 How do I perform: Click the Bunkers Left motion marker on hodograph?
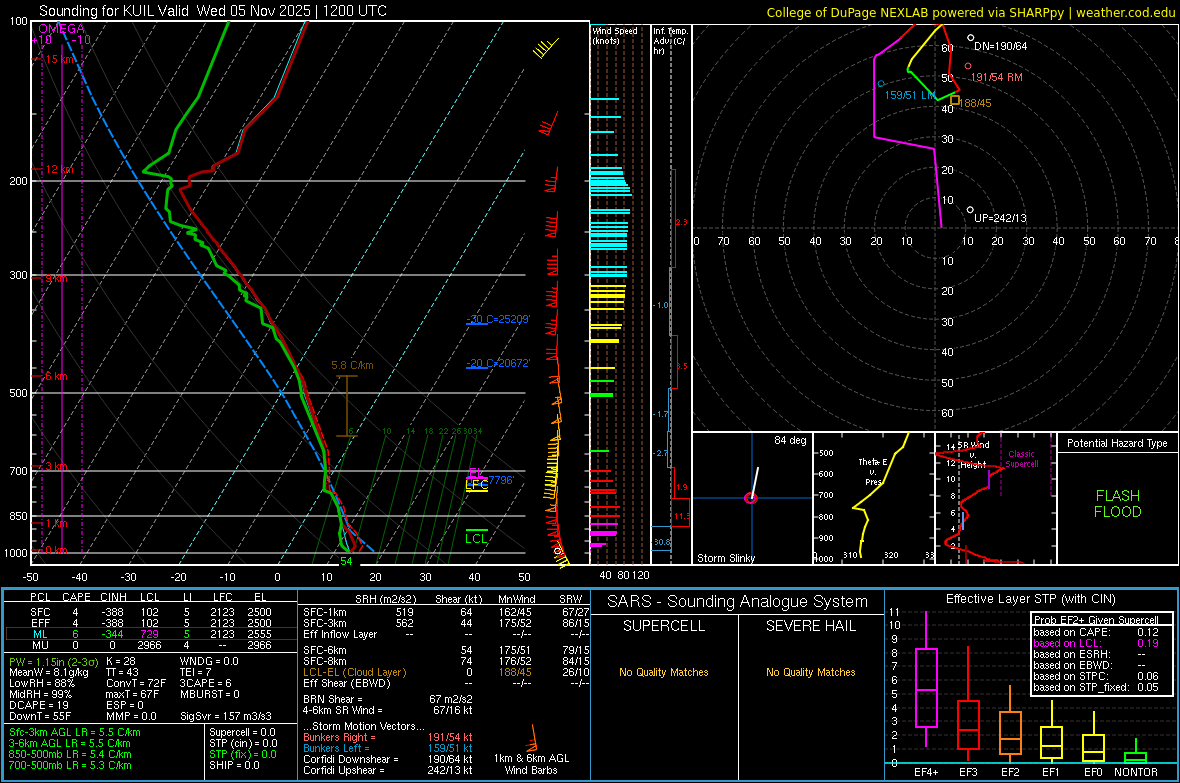pos(880,83)
